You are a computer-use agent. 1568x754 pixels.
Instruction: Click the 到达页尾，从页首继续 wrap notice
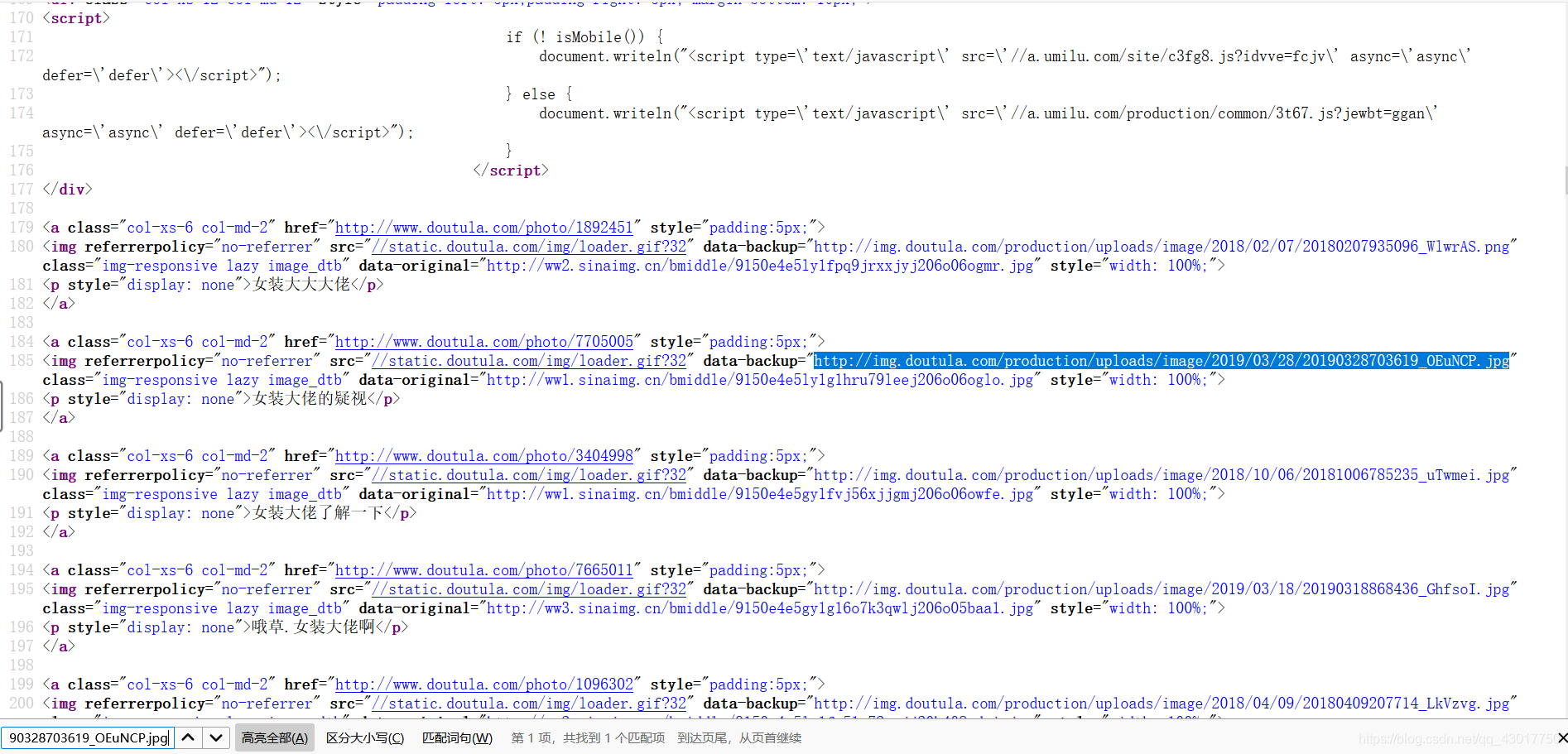[x=739, y=737]
